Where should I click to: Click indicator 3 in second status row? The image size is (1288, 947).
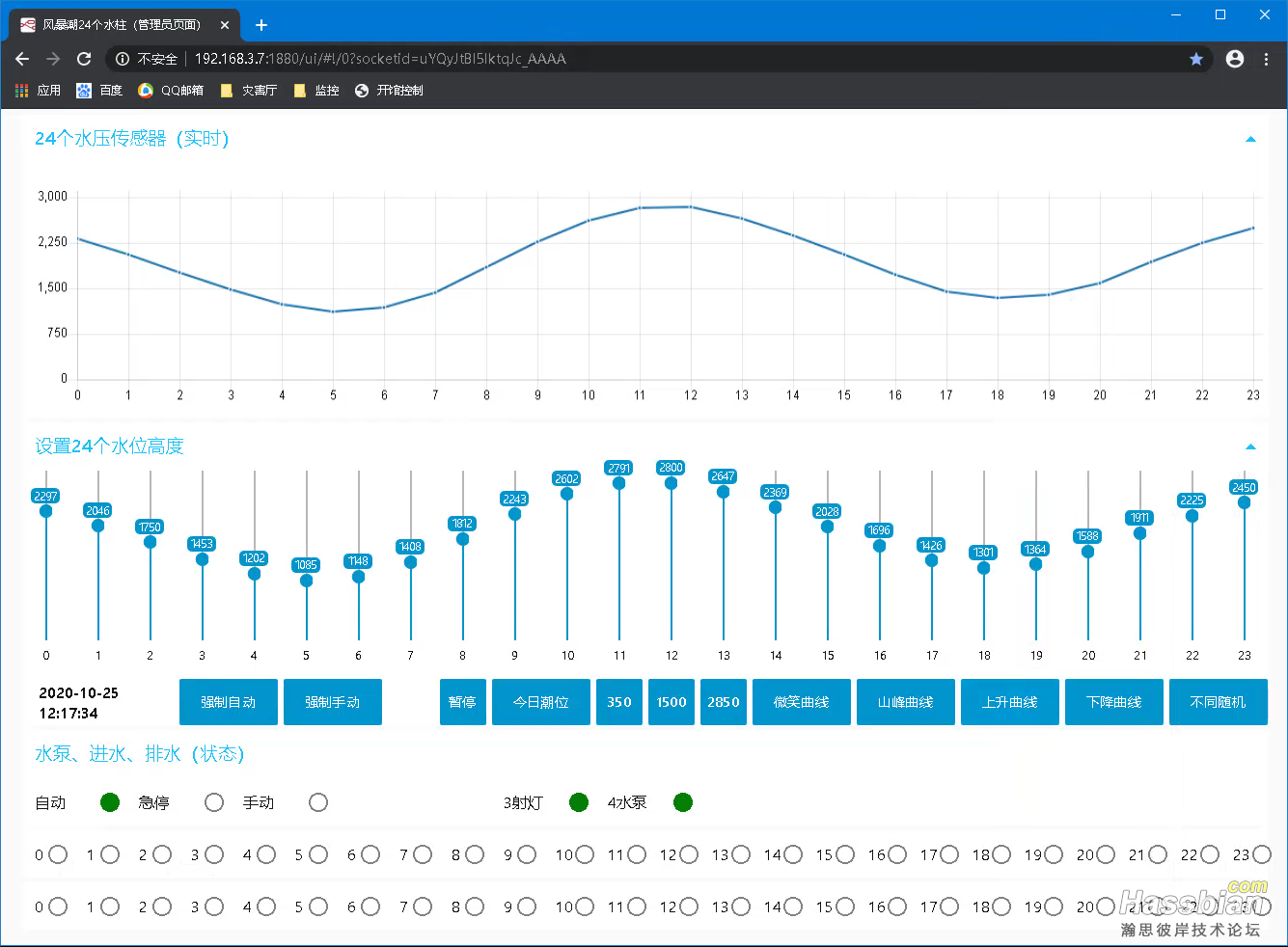click(214, 906)
